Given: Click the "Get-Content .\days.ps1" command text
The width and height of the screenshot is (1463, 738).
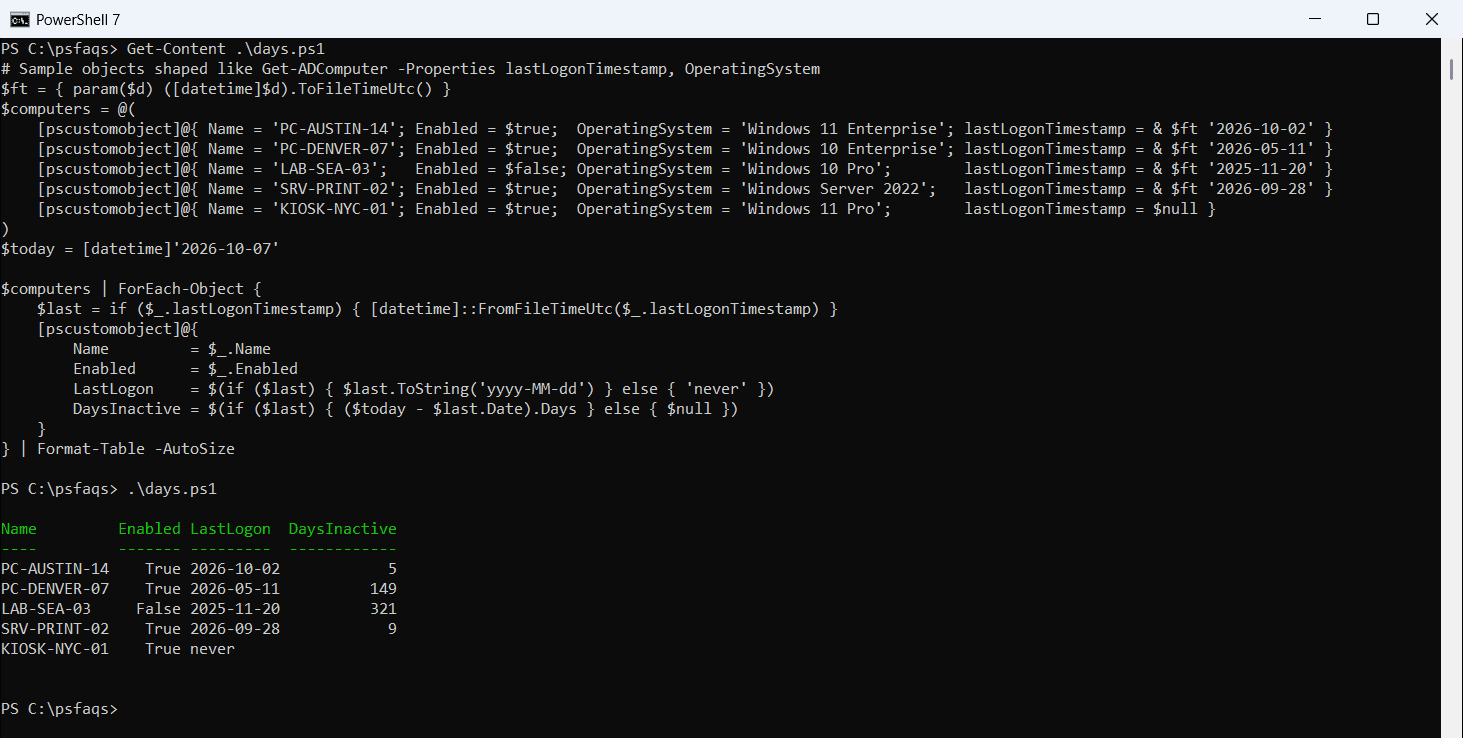Looking at the screenshot, I should [226, 49].
